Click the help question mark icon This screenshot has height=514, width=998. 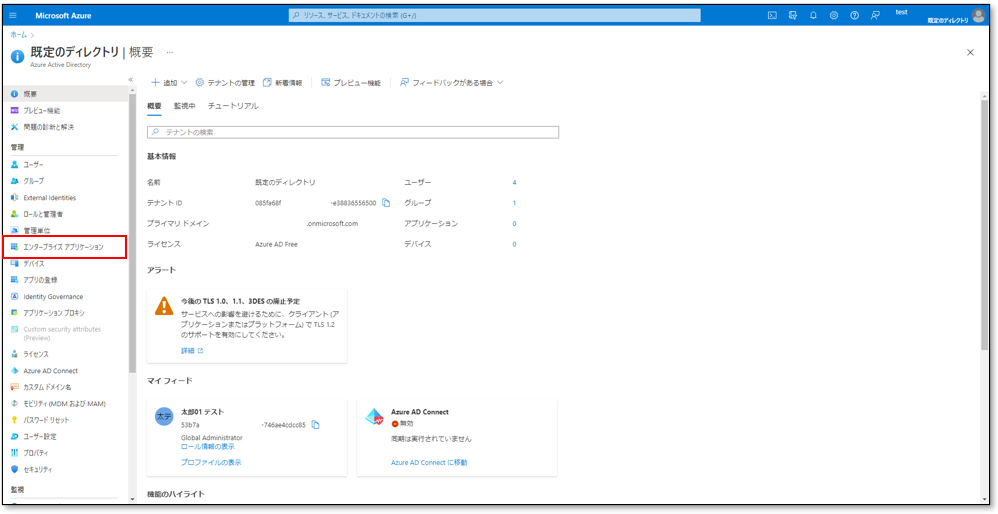[854, 15]
